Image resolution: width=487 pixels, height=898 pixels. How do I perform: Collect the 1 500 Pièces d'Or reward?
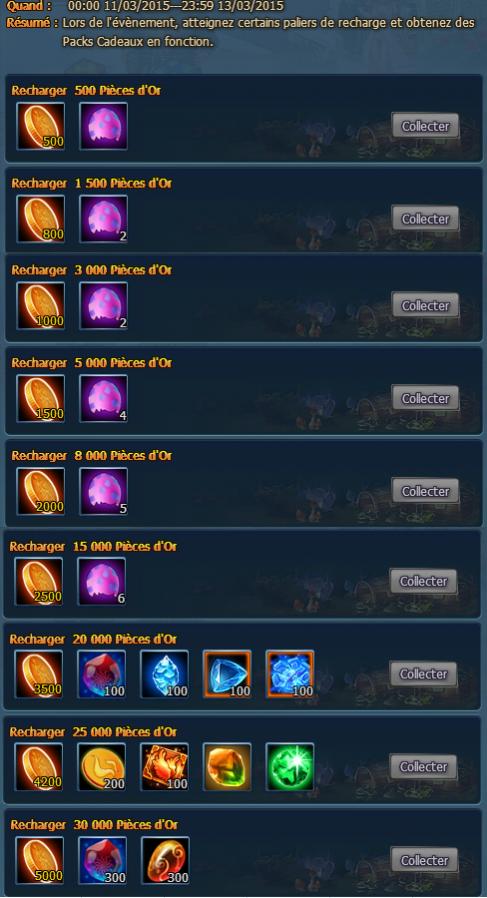425,218
